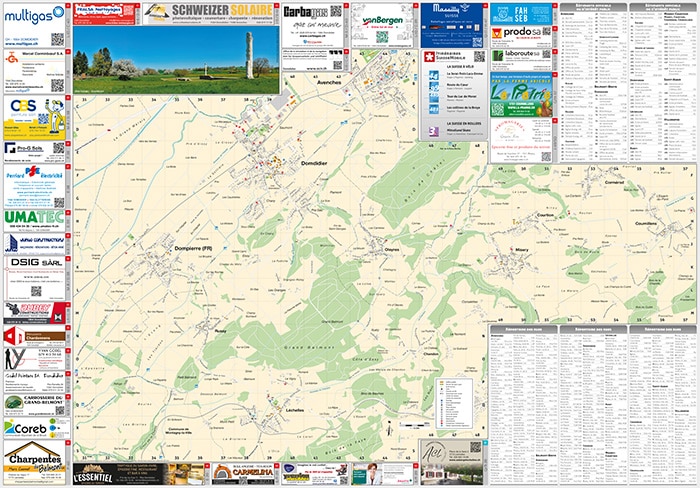Click the Courtion label on the map
Image resolution: width=700 pixels, height=488 pixels.
click(545, 215)
